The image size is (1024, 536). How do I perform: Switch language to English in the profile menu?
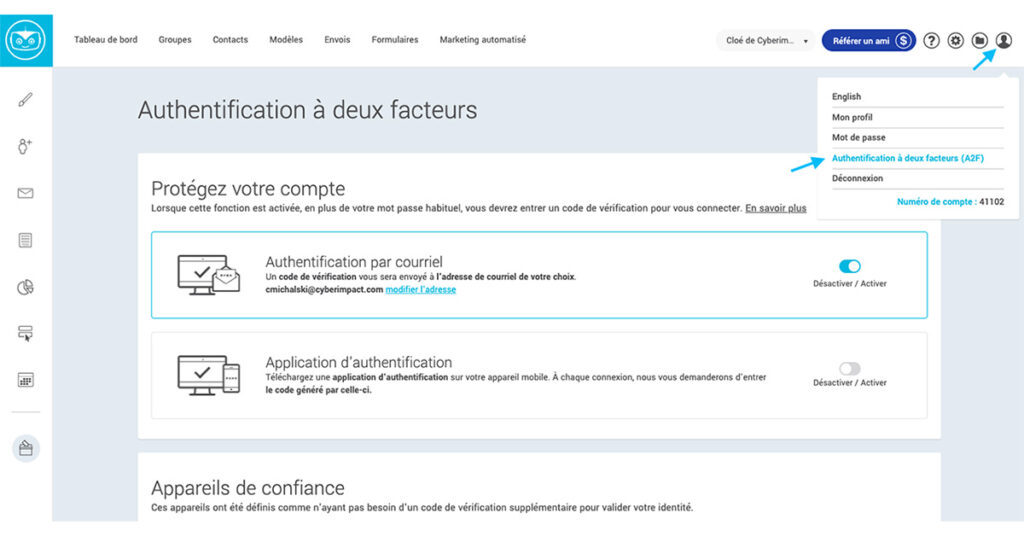[846, 97]
